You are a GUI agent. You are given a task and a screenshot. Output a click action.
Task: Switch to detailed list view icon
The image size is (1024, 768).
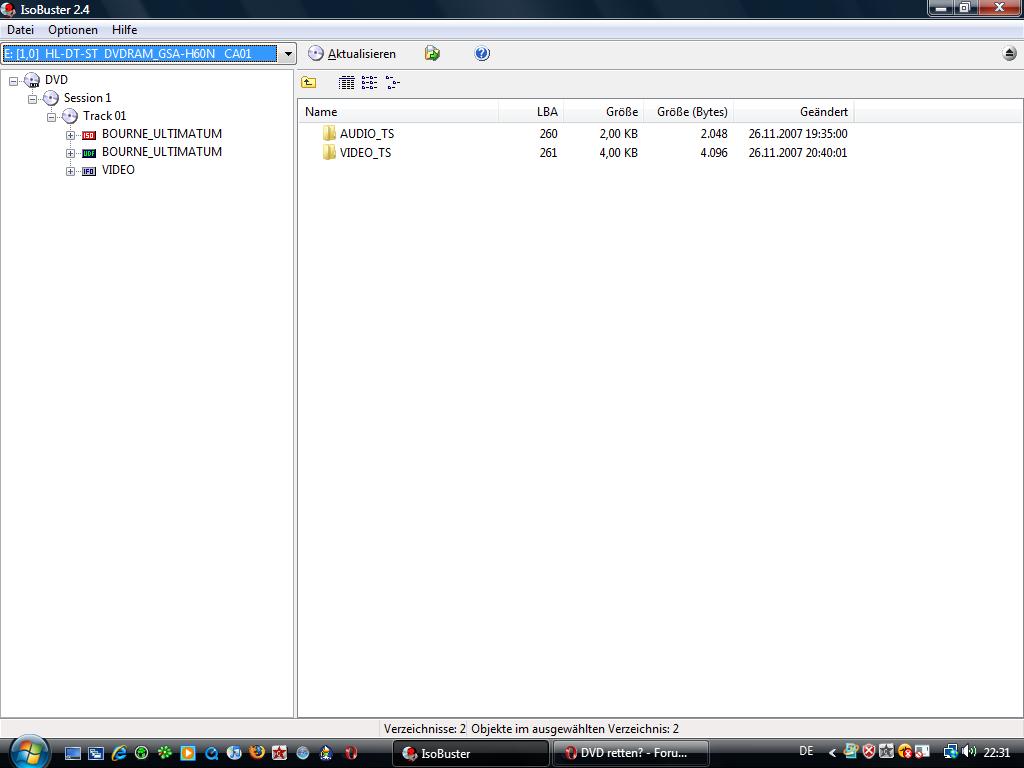coord(347,82)
